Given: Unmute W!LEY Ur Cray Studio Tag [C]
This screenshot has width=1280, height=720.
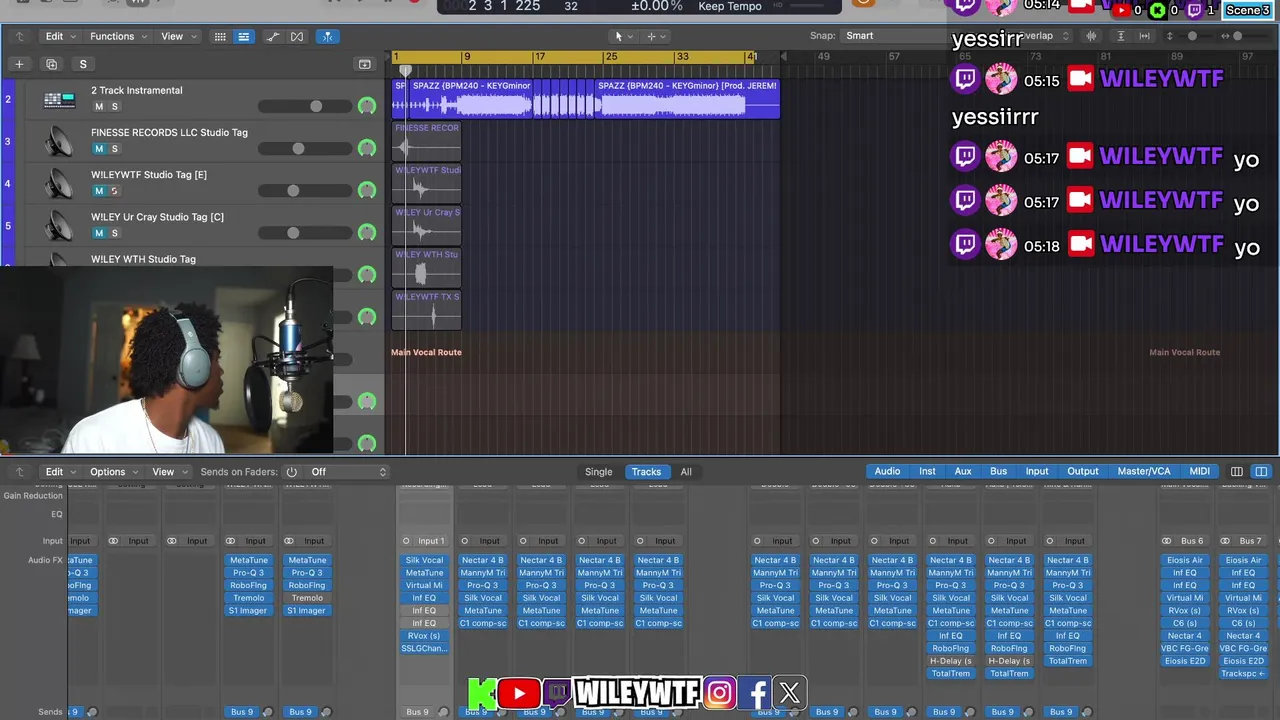Looking at the screenshot, I should [x=98, y=233].
